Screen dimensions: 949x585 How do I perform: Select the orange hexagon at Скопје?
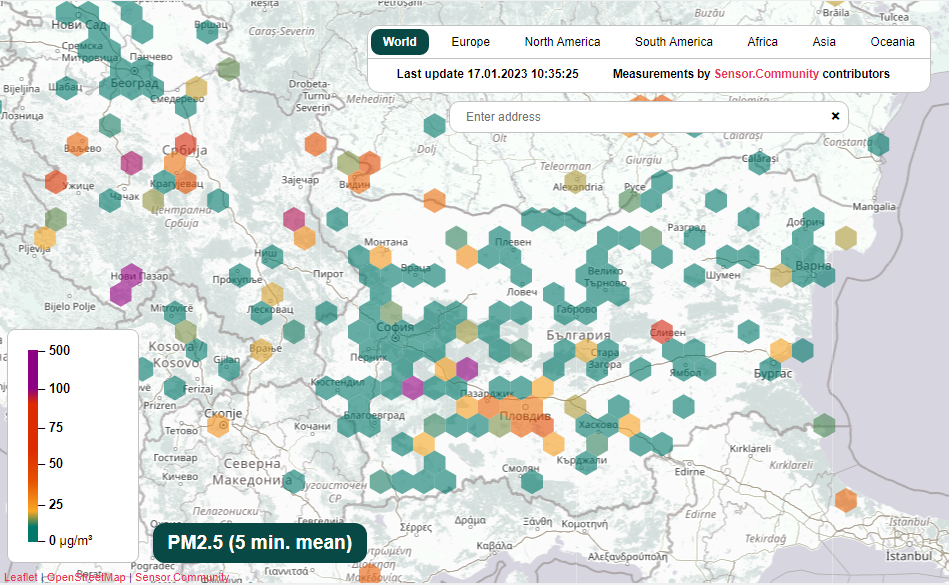[x=217, y=425]
